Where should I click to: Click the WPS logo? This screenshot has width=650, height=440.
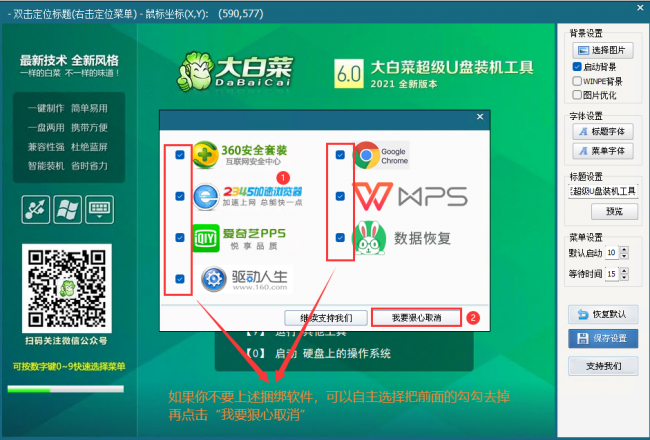click(x=410, y=197)
